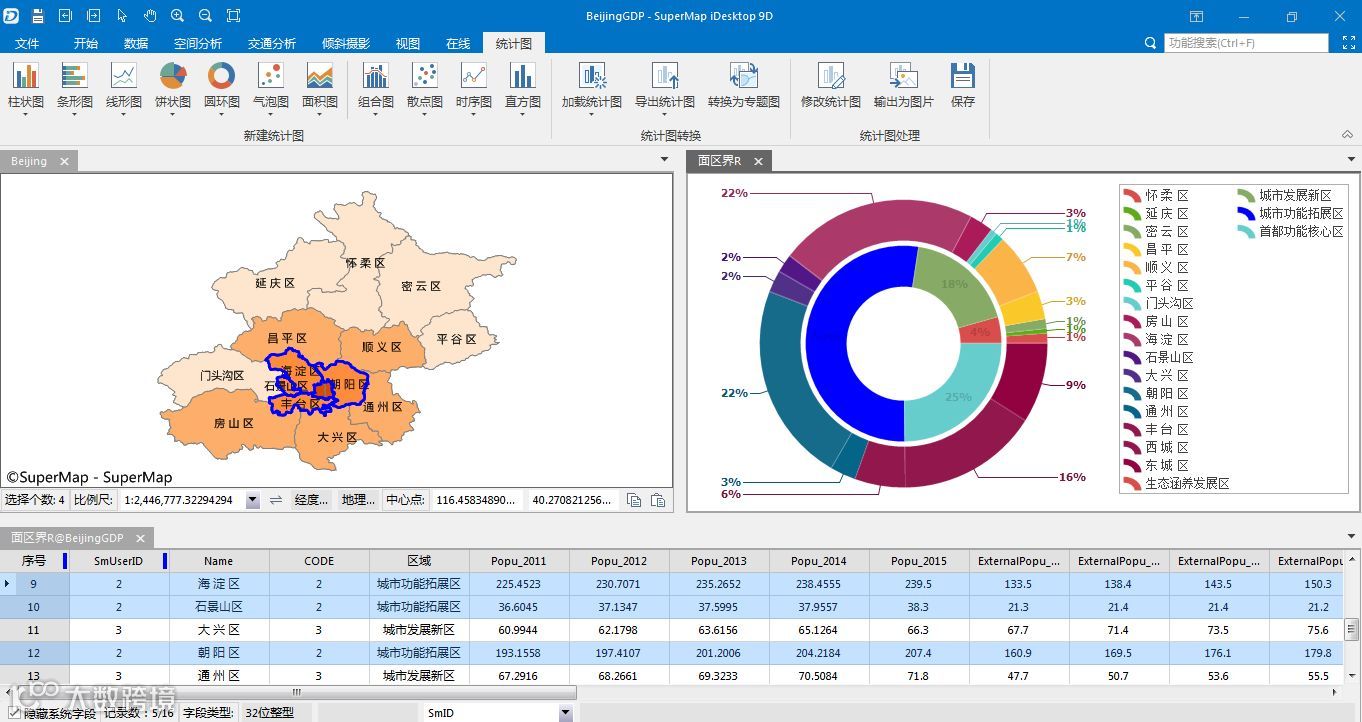
Task: Paste center point coordinates icon
Action: click(658, 500)
